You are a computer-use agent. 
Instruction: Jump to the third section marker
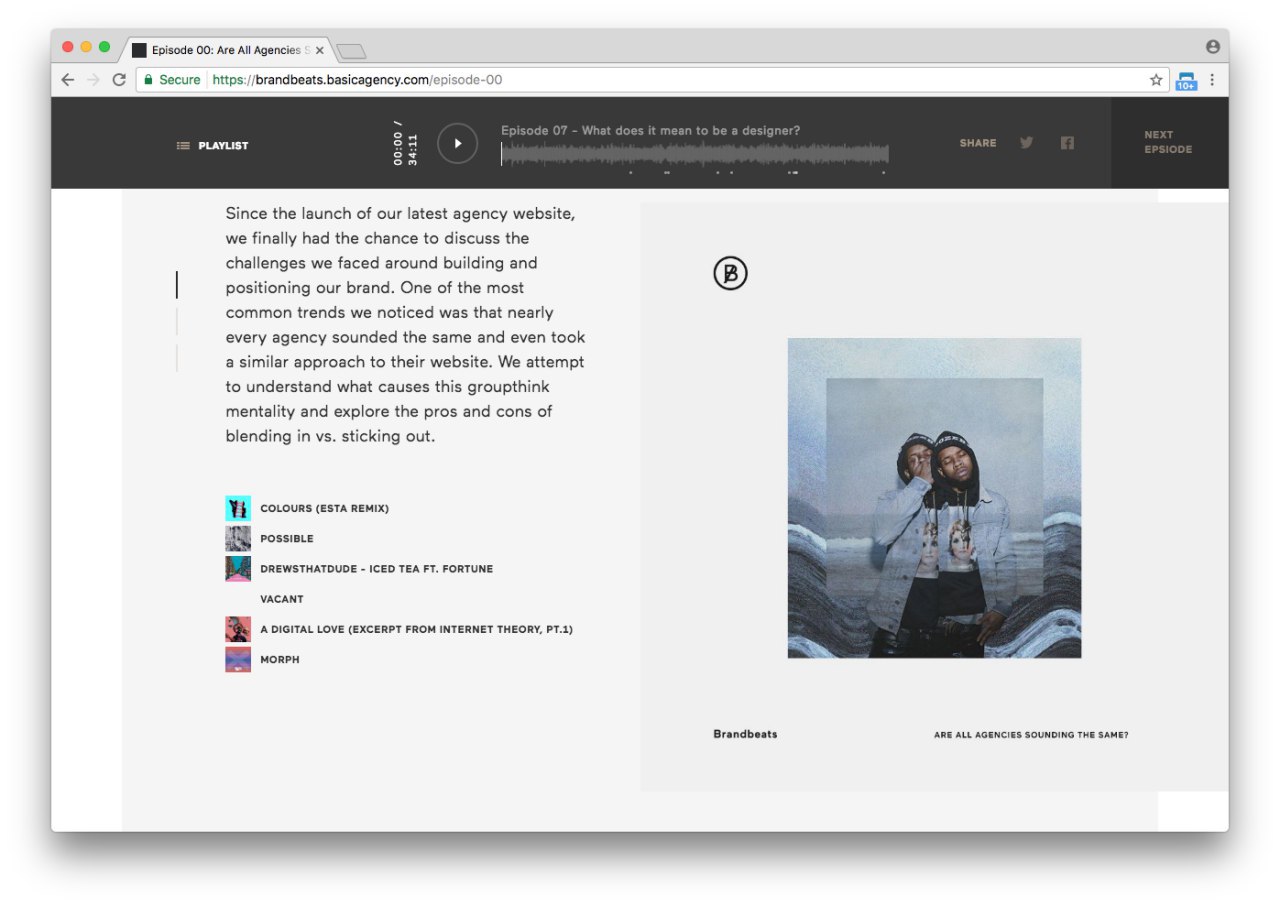point(177,358)
